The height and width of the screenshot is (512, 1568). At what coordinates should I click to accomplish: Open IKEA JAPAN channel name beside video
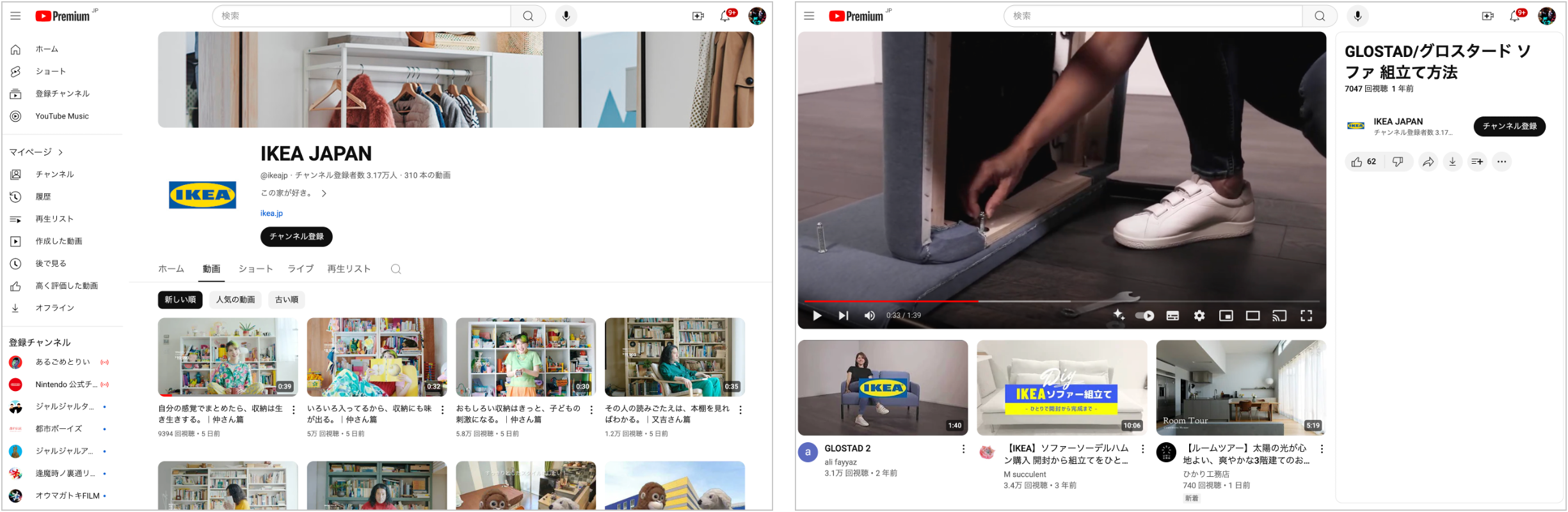1398,122
